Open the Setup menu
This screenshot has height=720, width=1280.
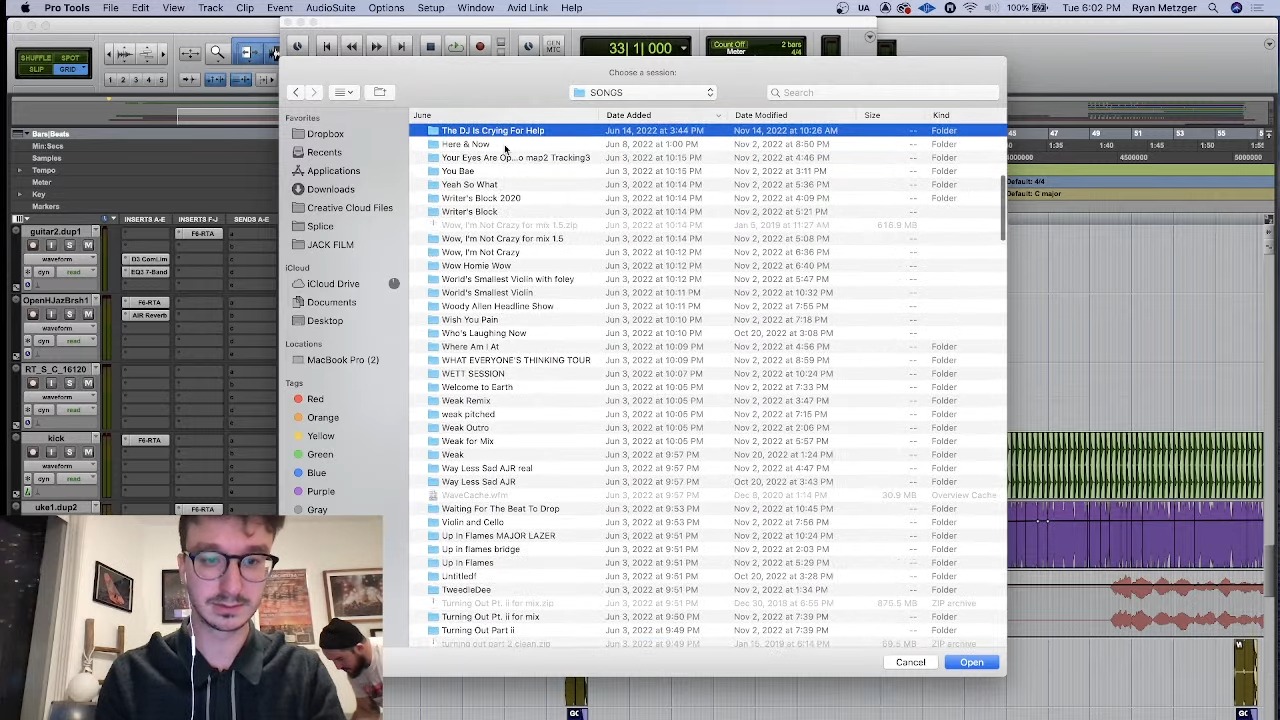431,8
